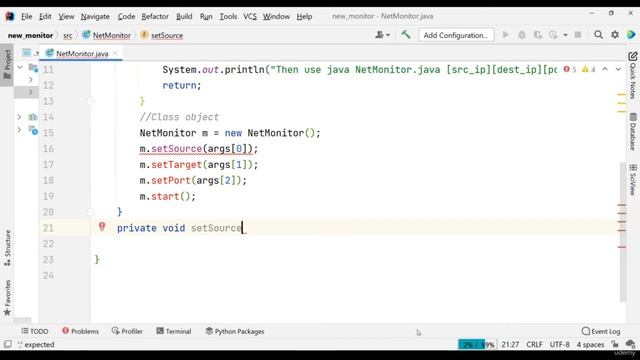Click setSource method breadcrumb
640x360 pixels.
tap(162, 36)
